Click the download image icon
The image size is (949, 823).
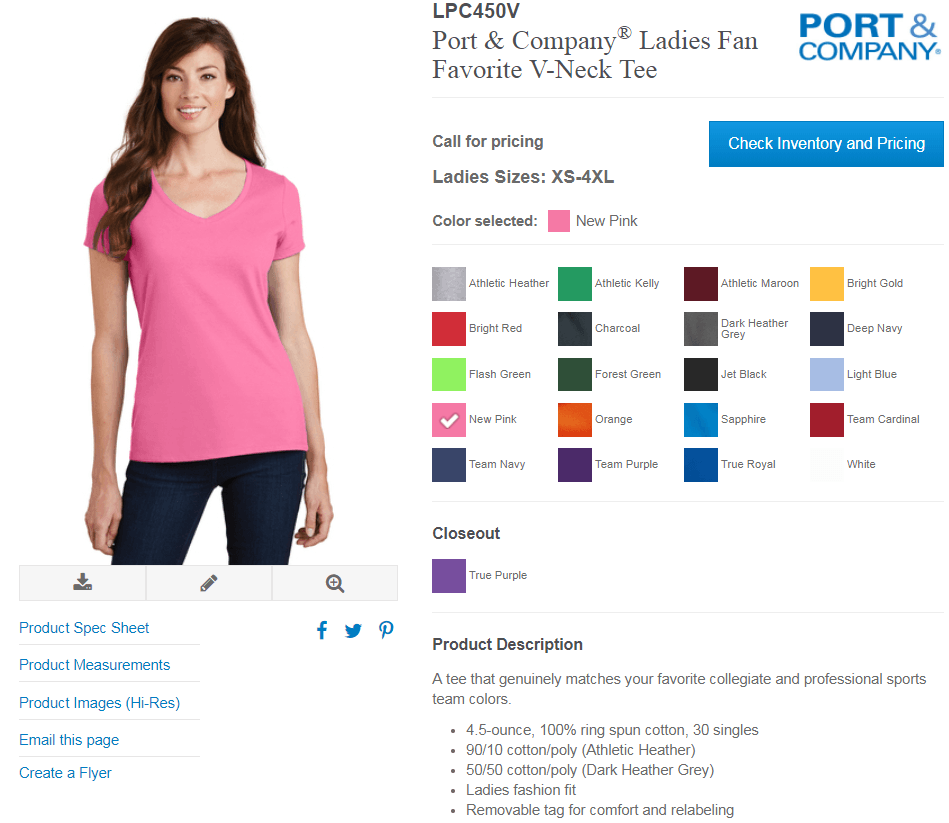pos(82,583)
